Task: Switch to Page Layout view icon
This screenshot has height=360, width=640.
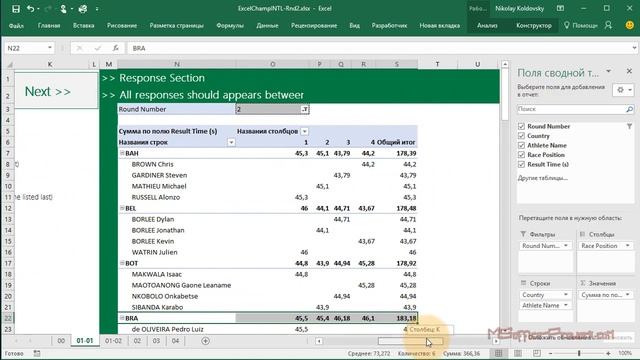Action: (518, 353)
